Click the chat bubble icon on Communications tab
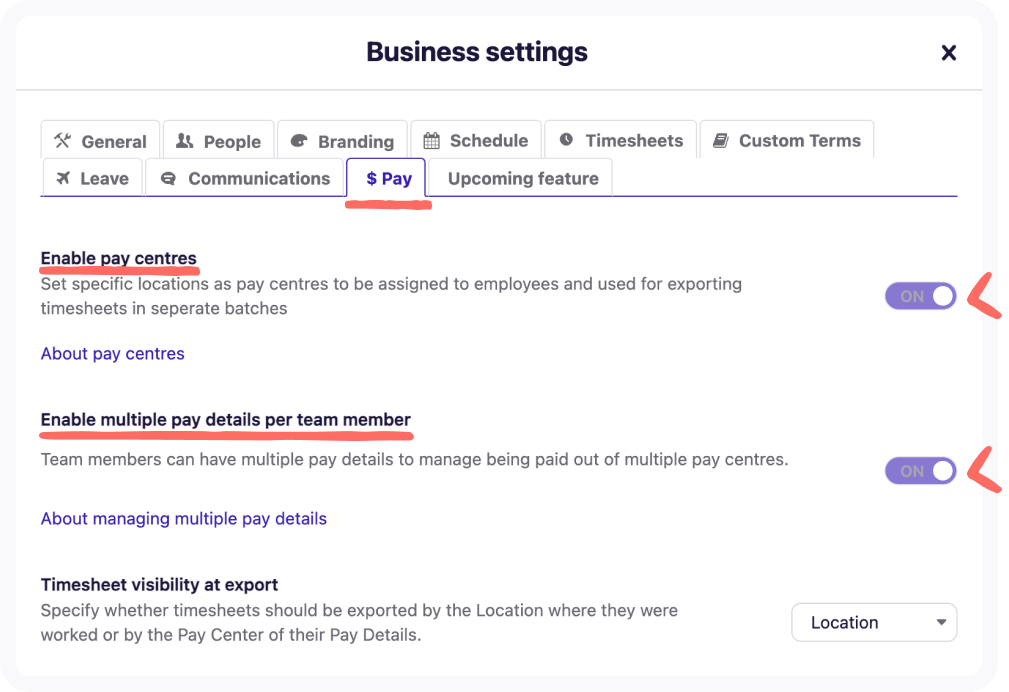The width and height of the screenshot is (1009, 692). 168,178
